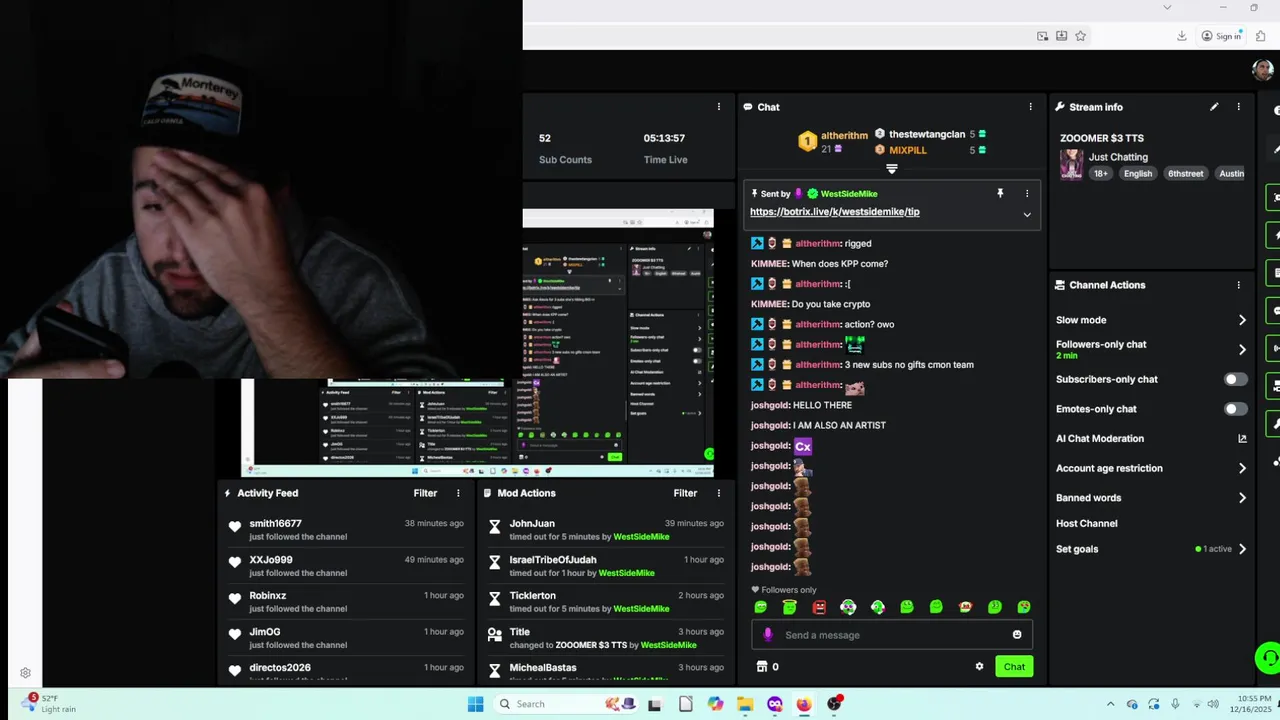Select the English stream tag
Image resolution: width=1280 pixels, height=720 pixels.
pos(1137,174)
